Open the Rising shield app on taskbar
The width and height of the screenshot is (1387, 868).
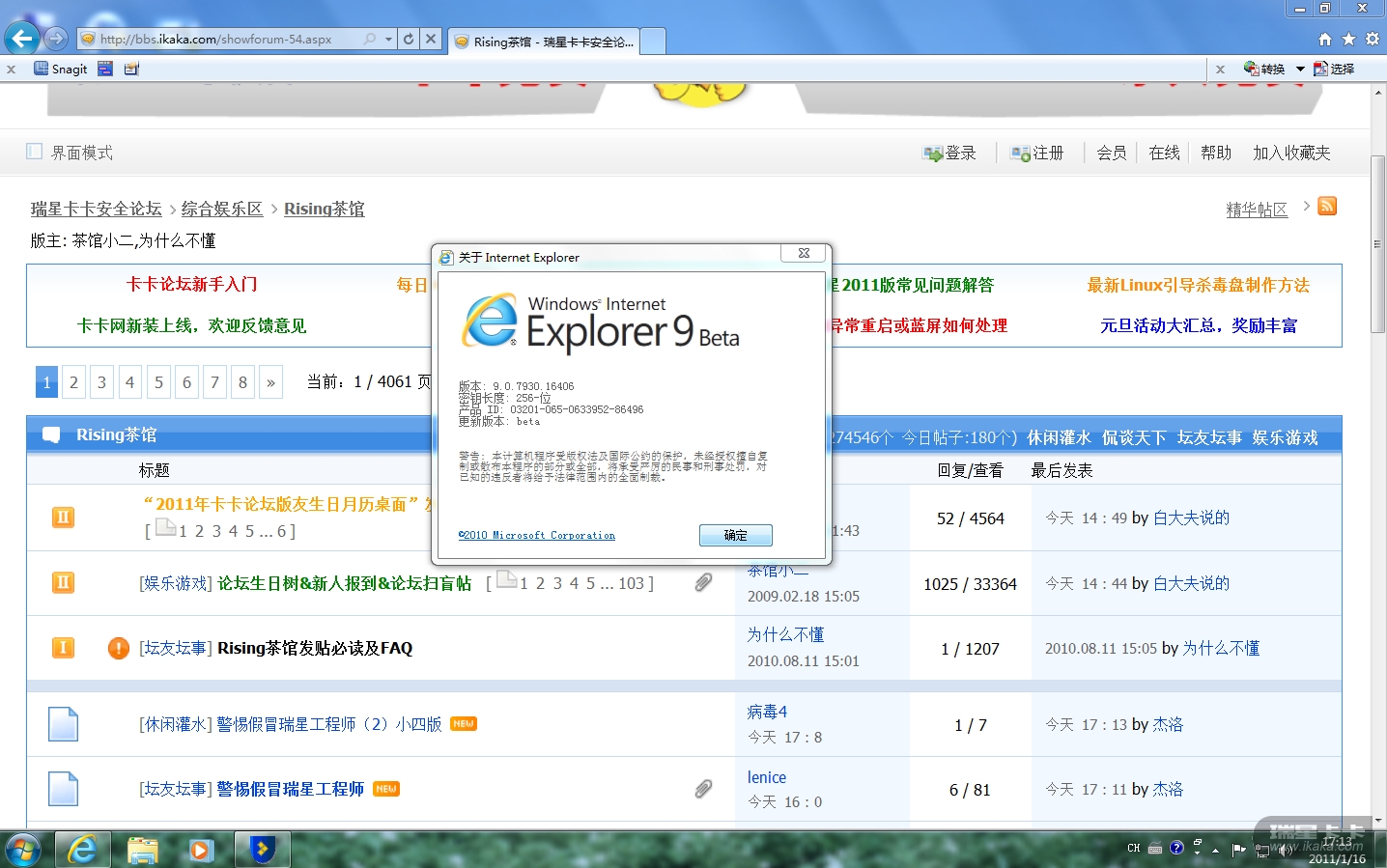[x=262, y=850]
